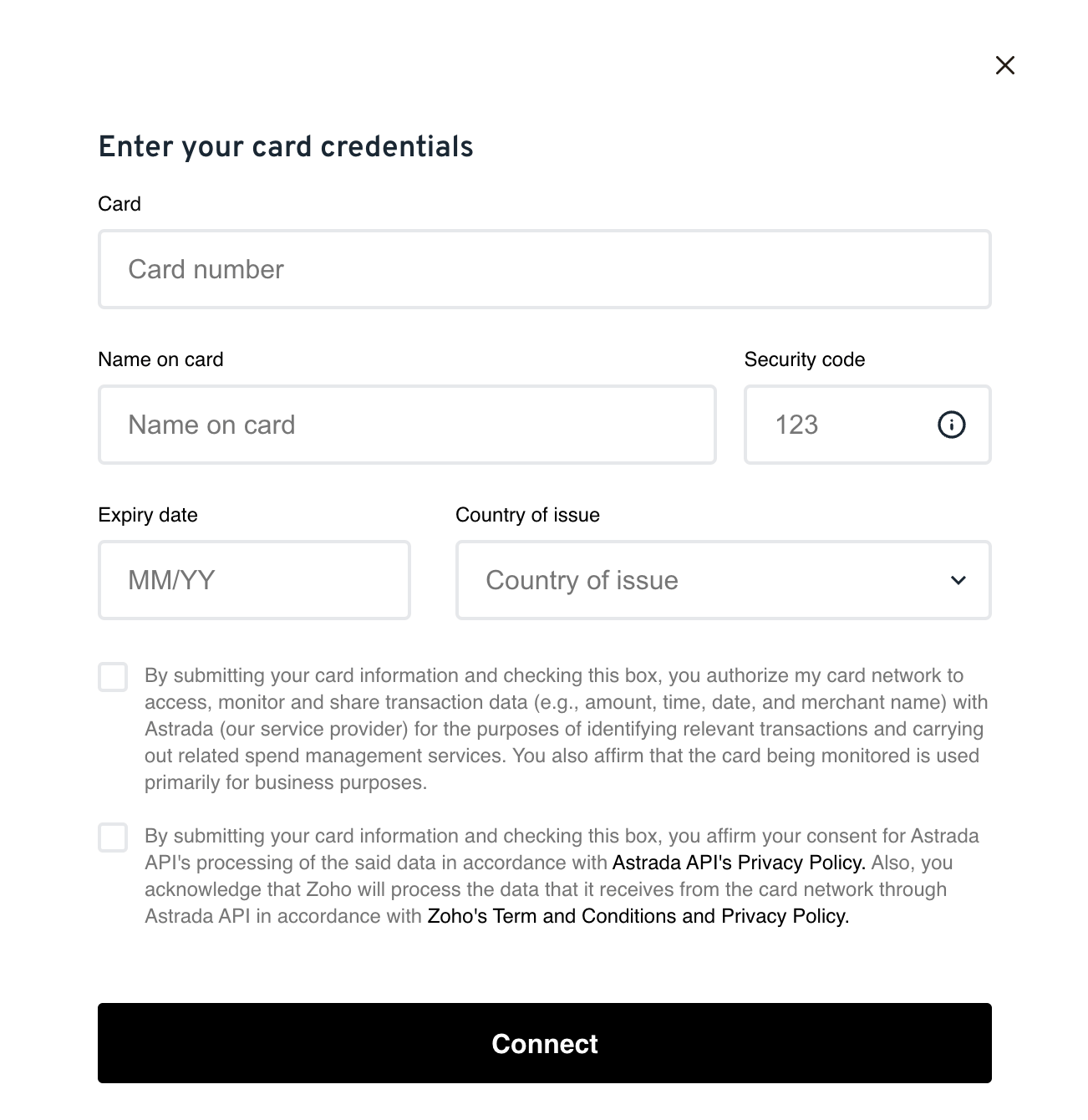Click into the Name on card field
Viewport: 1088px width, 1120px height.
pyautogui.click(x=407, y=425)
